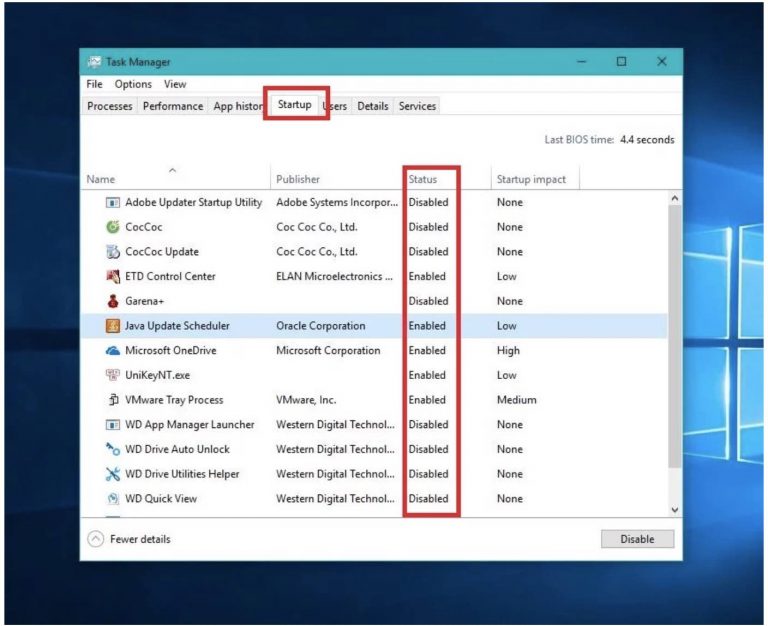This screenshot has width=768, height=626.
Task: Select the Java Update Scheduler icon
Action: coord(113,326)
